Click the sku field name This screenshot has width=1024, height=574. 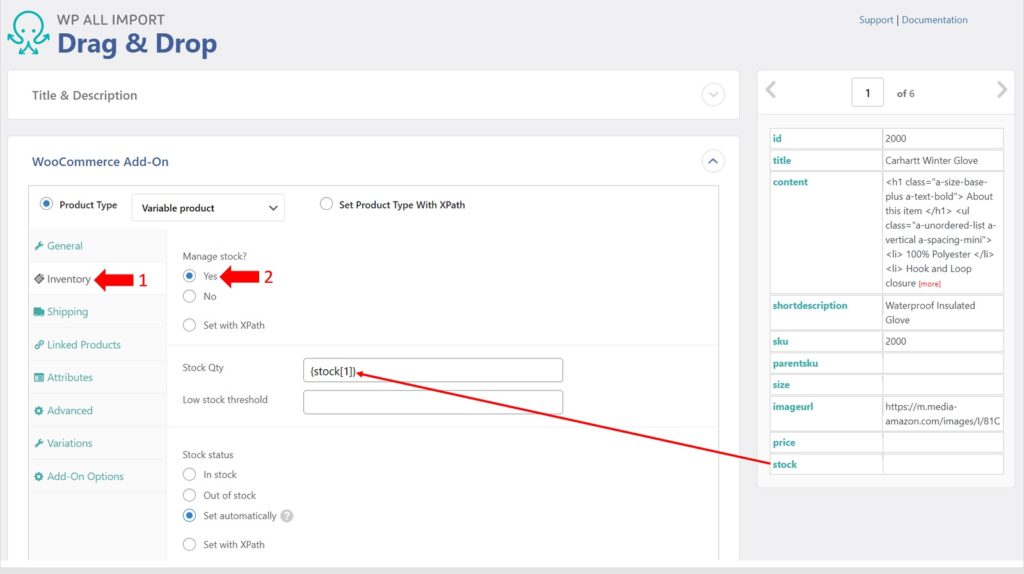pyautogui.click(x=780, y=342)
